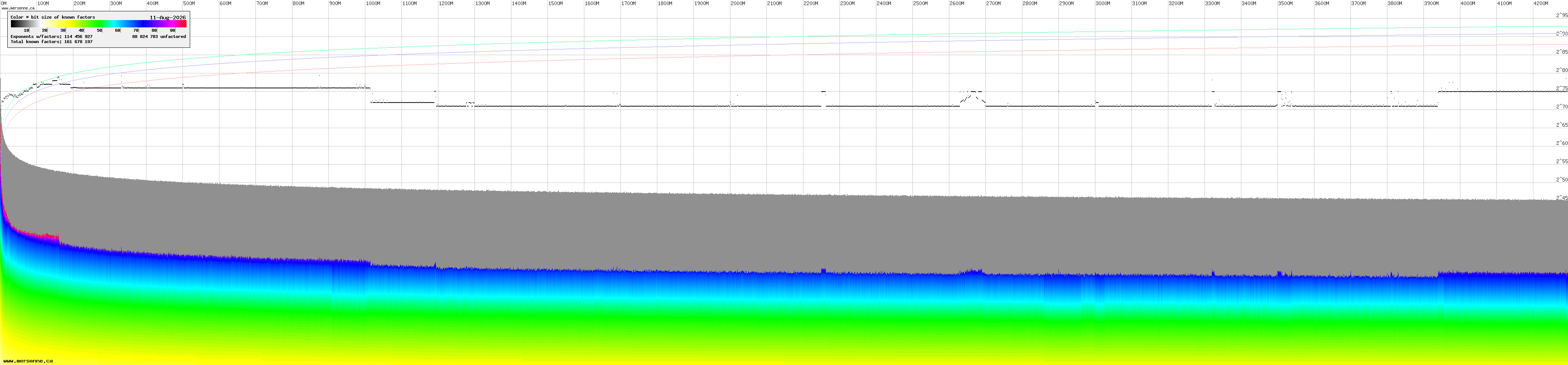Click the '1000M' x-axis label
This screenshot has height=365, width=1568.
(x=373, y=4)
